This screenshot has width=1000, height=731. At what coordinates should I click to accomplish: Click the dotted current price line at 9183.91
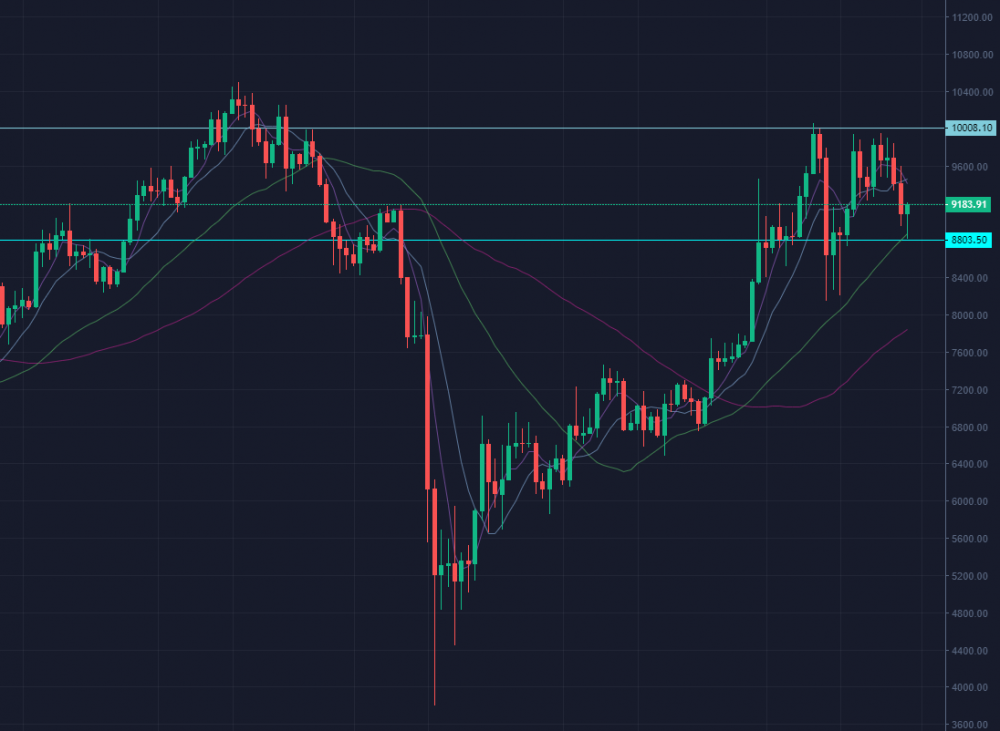(x=600, y=204)
